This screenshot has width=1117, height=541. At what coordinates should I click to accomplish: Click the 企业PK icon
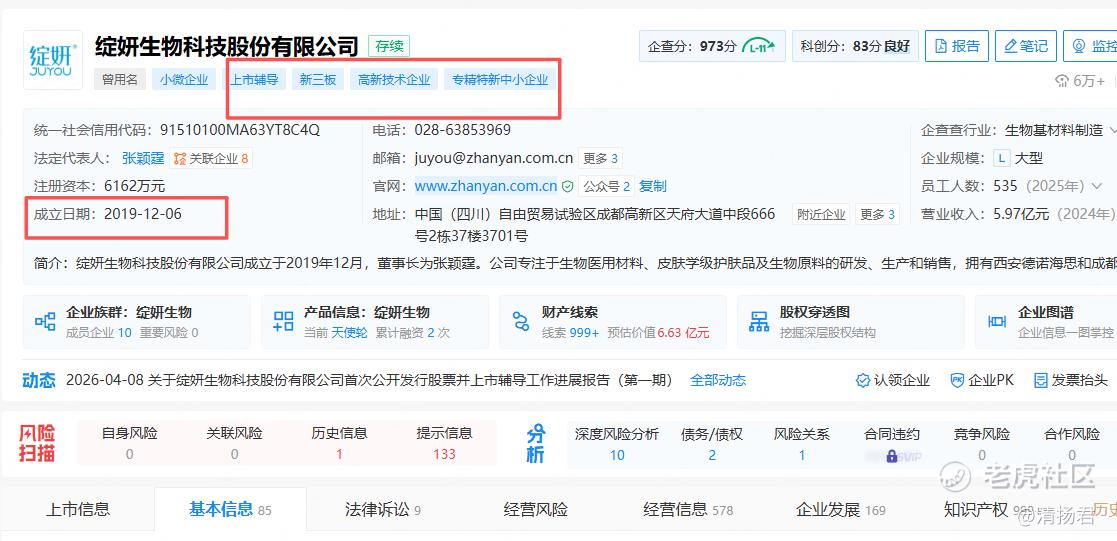[957, 381]
